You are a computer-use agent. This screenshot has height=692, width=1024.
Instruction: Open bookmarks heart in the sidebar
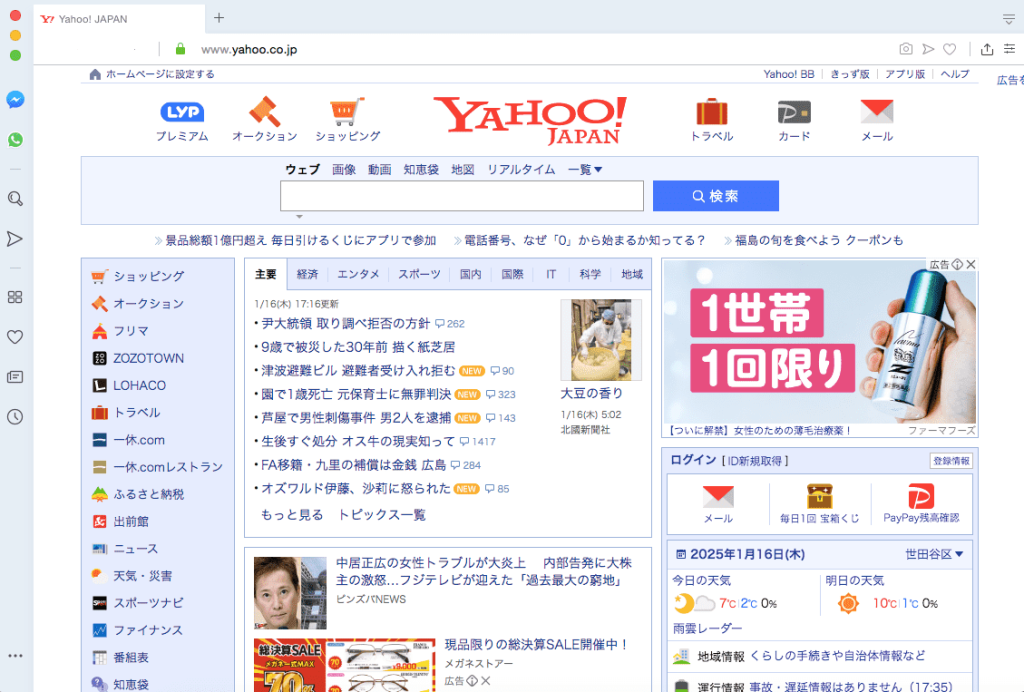click(15, 337)
